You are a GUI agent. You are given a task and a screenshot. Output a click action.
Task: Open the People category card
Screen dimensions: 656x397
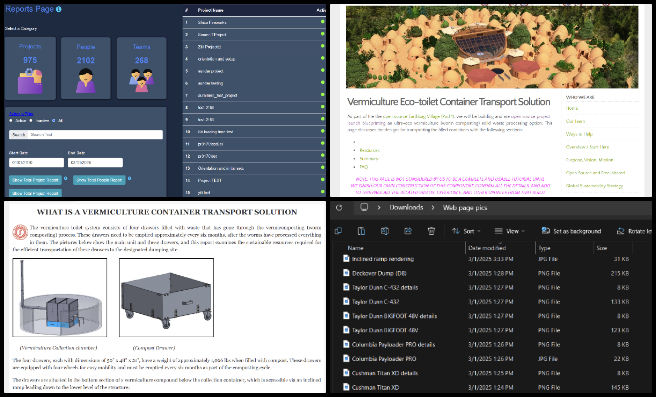pos(86,68)
